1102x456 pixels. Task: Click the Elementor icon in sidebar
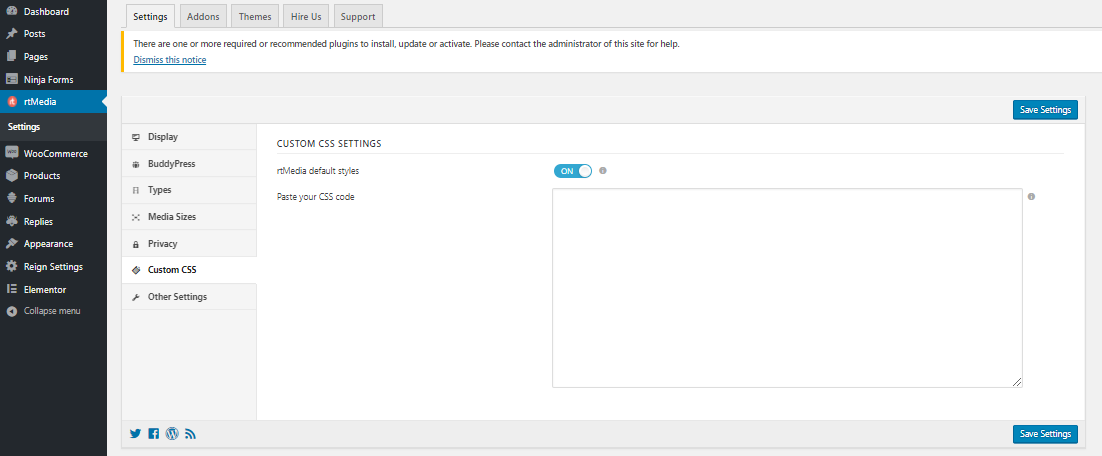tap(12, 289)
